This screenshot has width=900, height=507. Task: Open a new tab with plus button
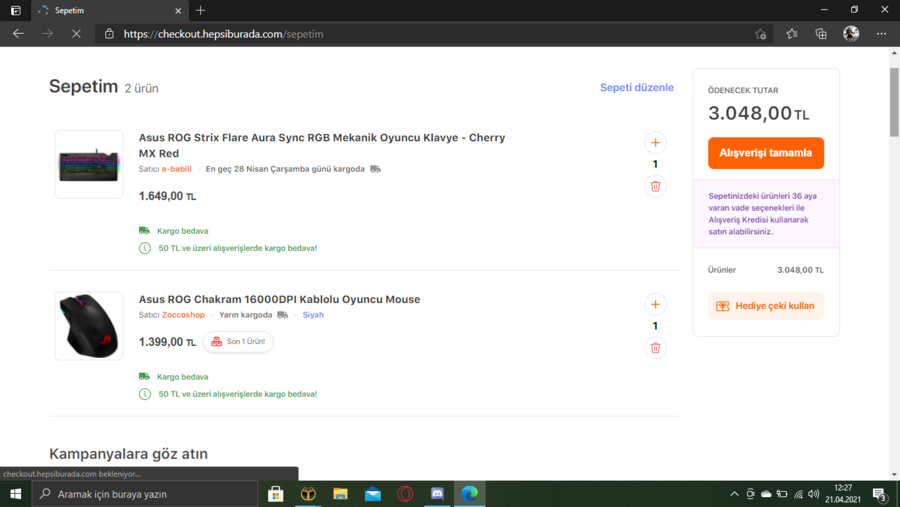200,10
